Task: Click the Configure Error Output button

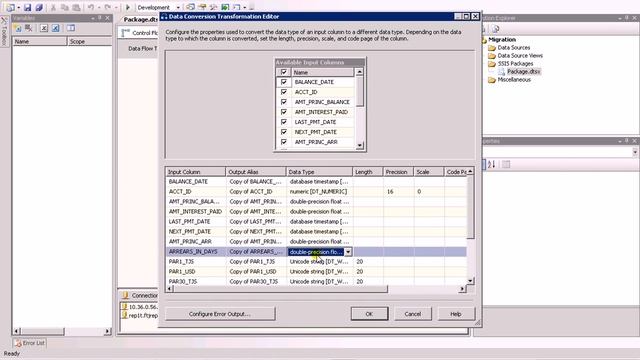Action: pos(220,314)
